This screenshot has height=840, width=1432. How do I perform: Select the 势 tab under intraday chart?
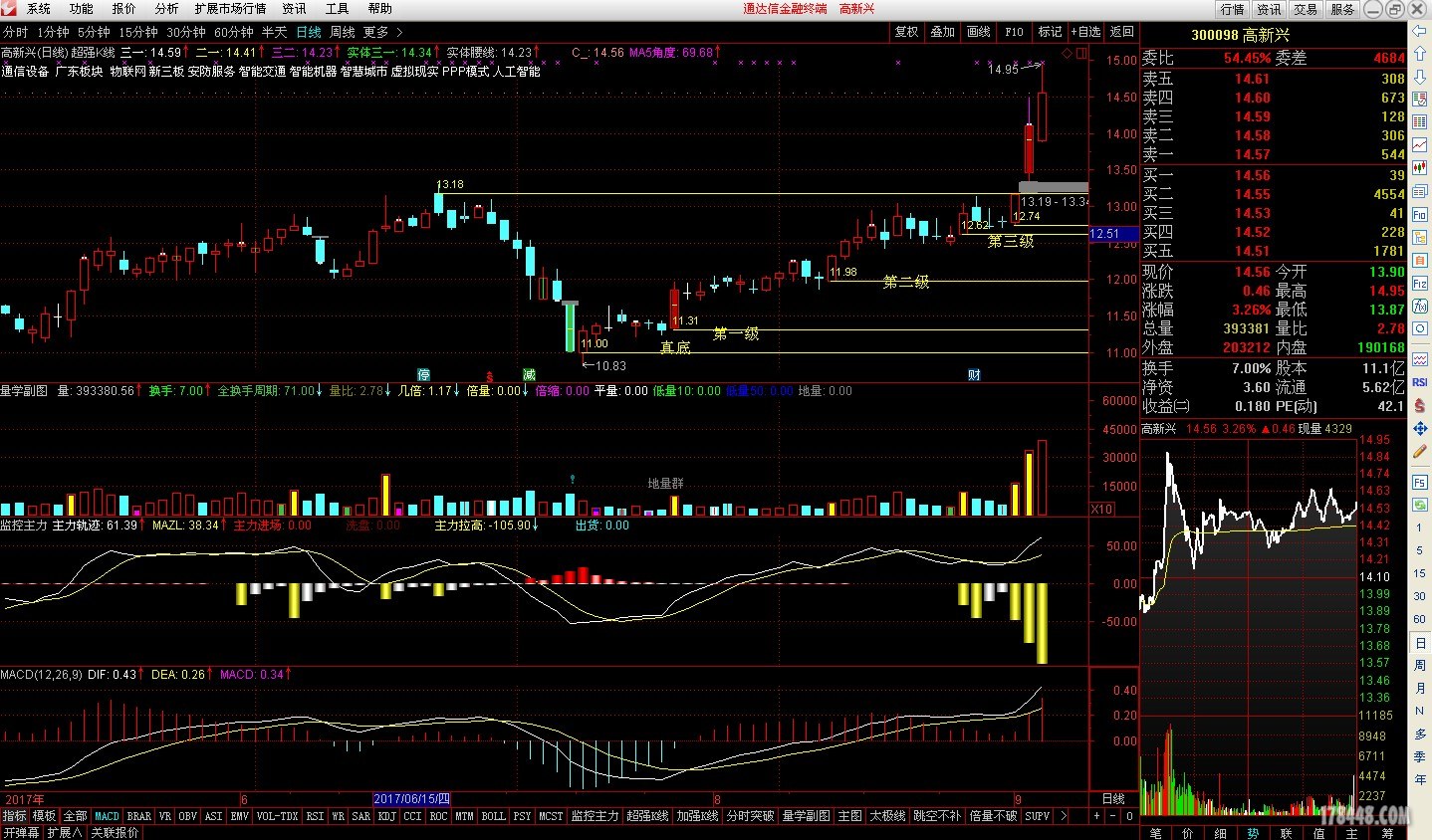(1253, 832)
